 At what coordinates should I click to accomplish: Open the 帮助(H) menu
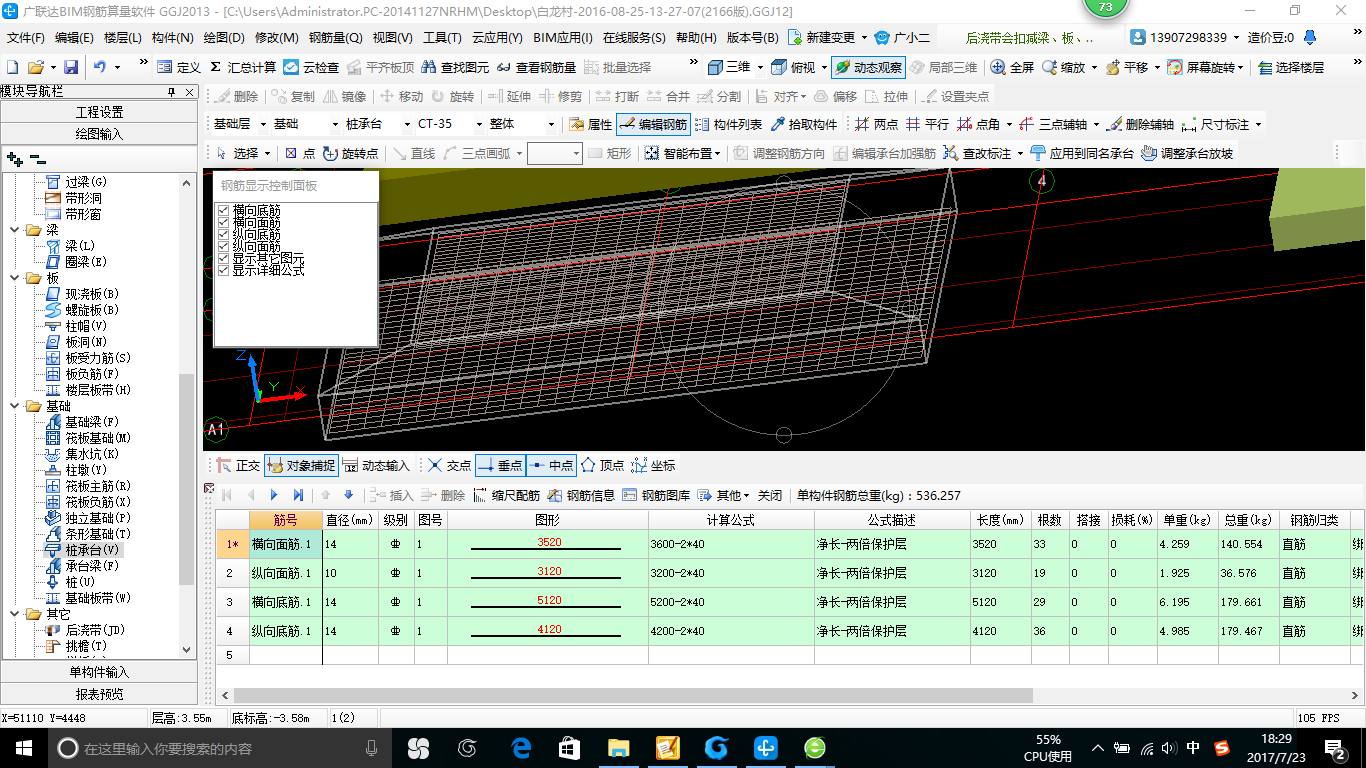click(x=696, y=38)
